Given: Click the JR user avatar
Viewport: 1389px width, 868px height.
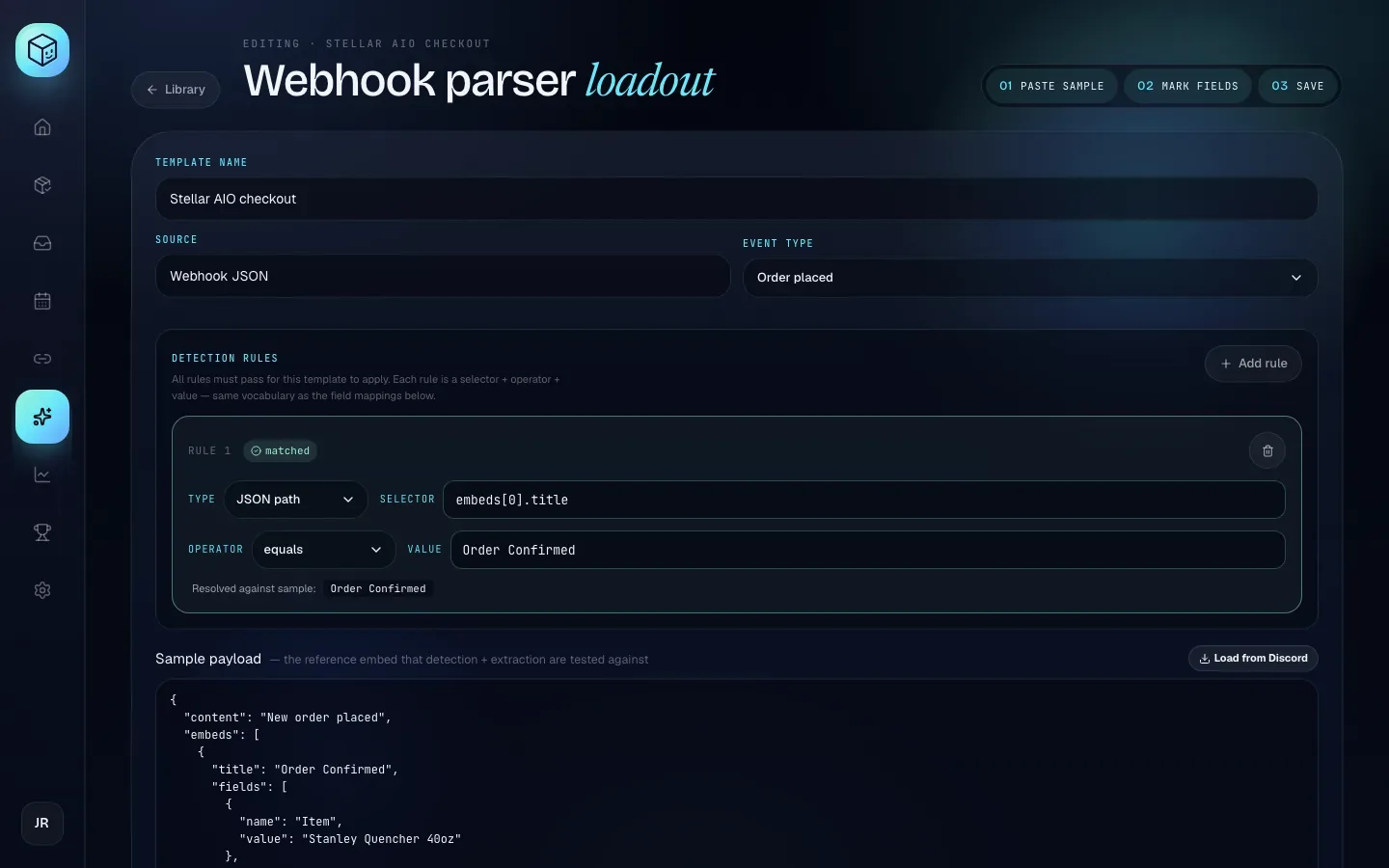Looking at the screenshot, I should point(42,824).
